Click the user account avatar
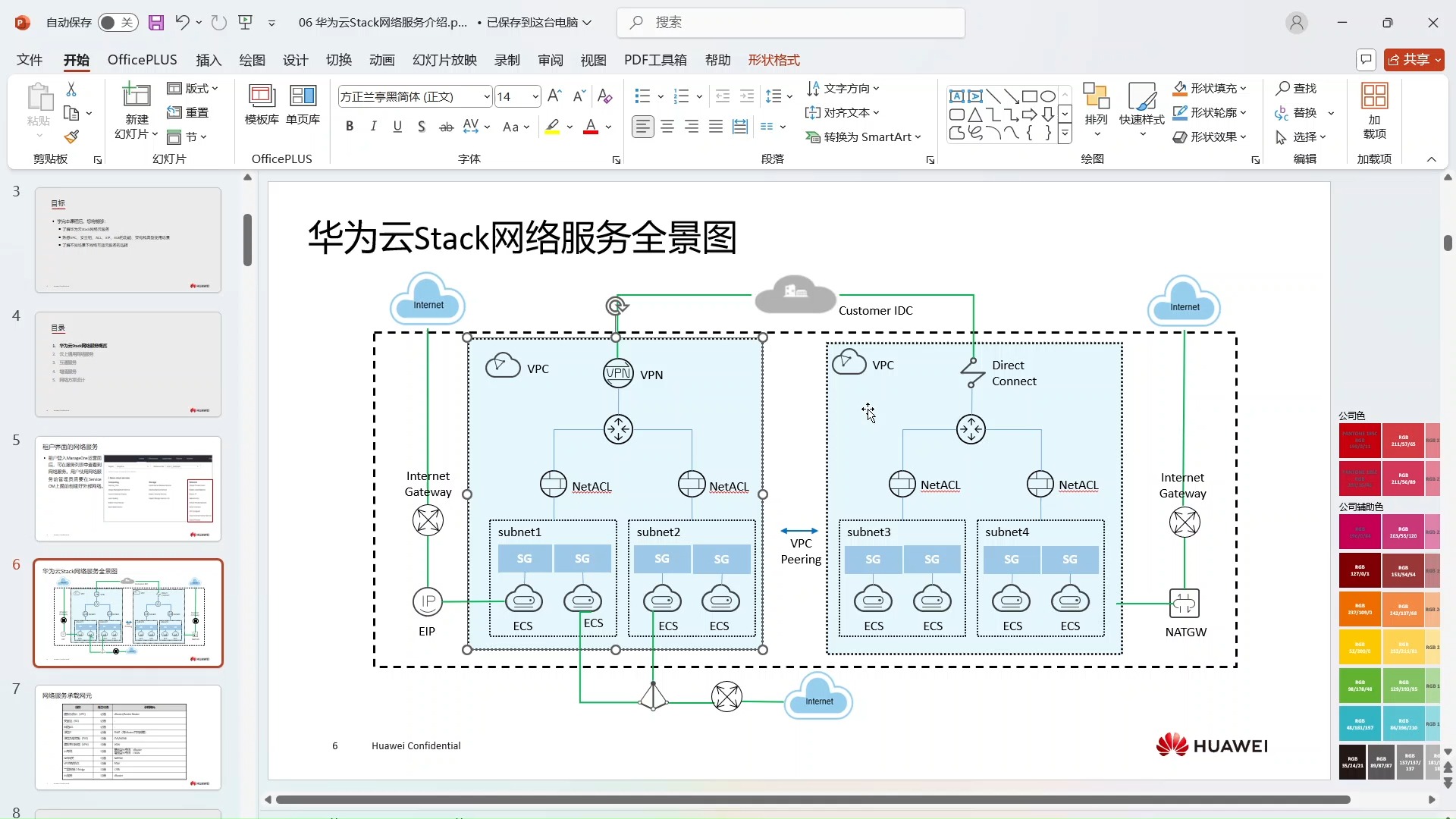The height and width of the screenshot is (819, 1456). pyautogui.click(x=1297, y=23)
